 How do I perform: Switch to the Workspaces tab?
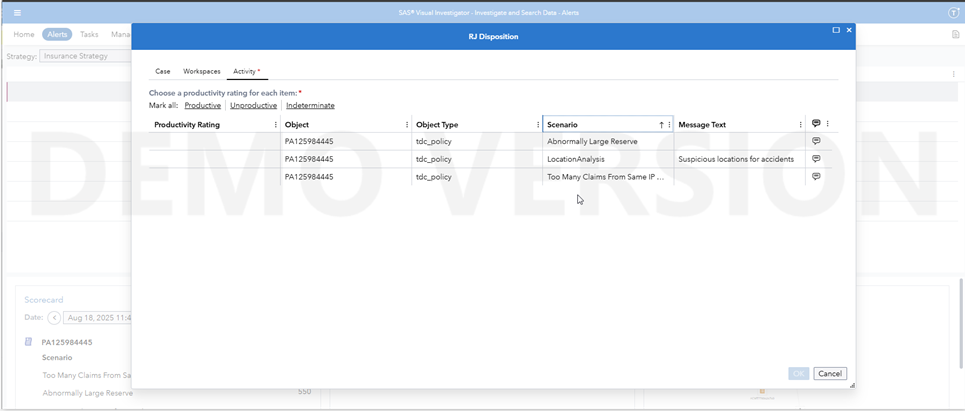[x=202, y=71]
